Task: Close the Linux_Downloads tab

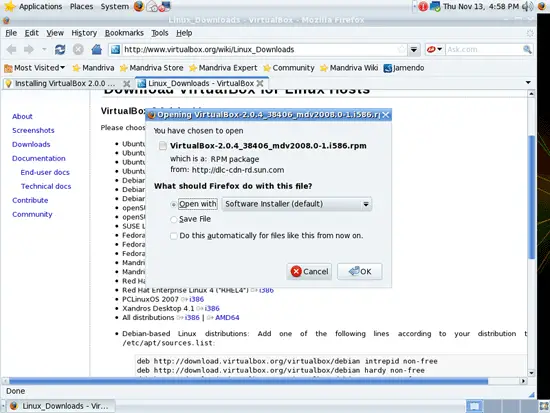Action: pyautogui.click(x=260, y=84)
